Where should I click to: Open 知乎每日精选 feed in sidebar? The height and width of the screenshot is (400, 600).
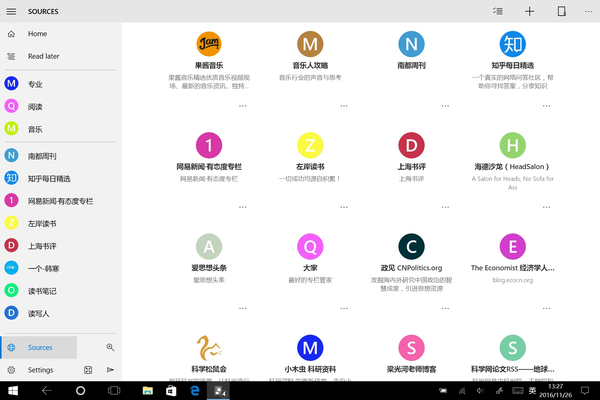coord(61,178)
